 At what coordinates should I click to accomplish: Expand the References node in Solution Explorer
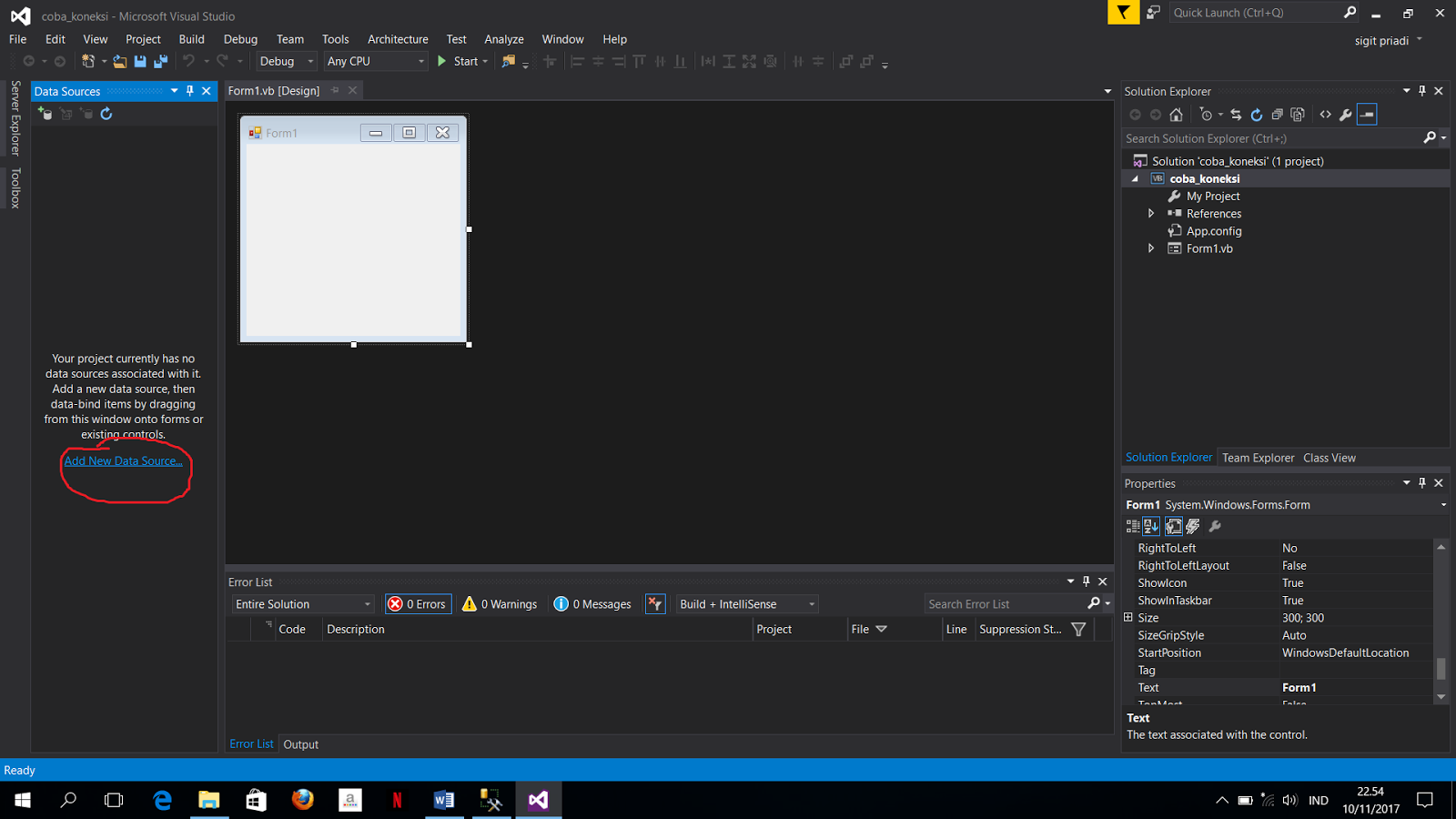pos(1151,214)
